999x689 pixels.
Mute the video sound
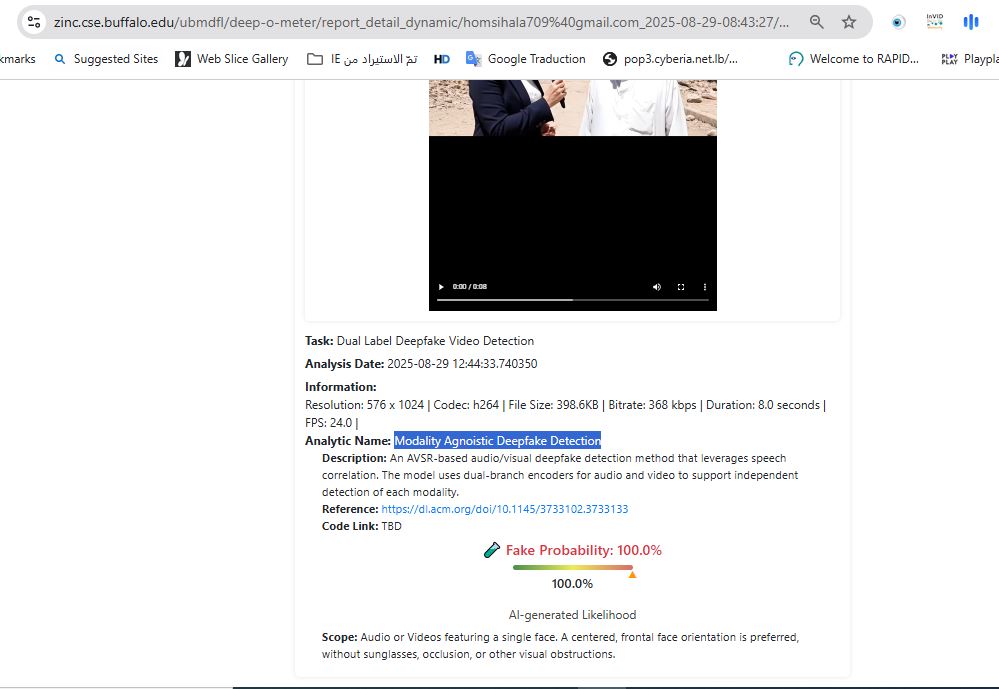pyautogui.click(x=657, y=287)
